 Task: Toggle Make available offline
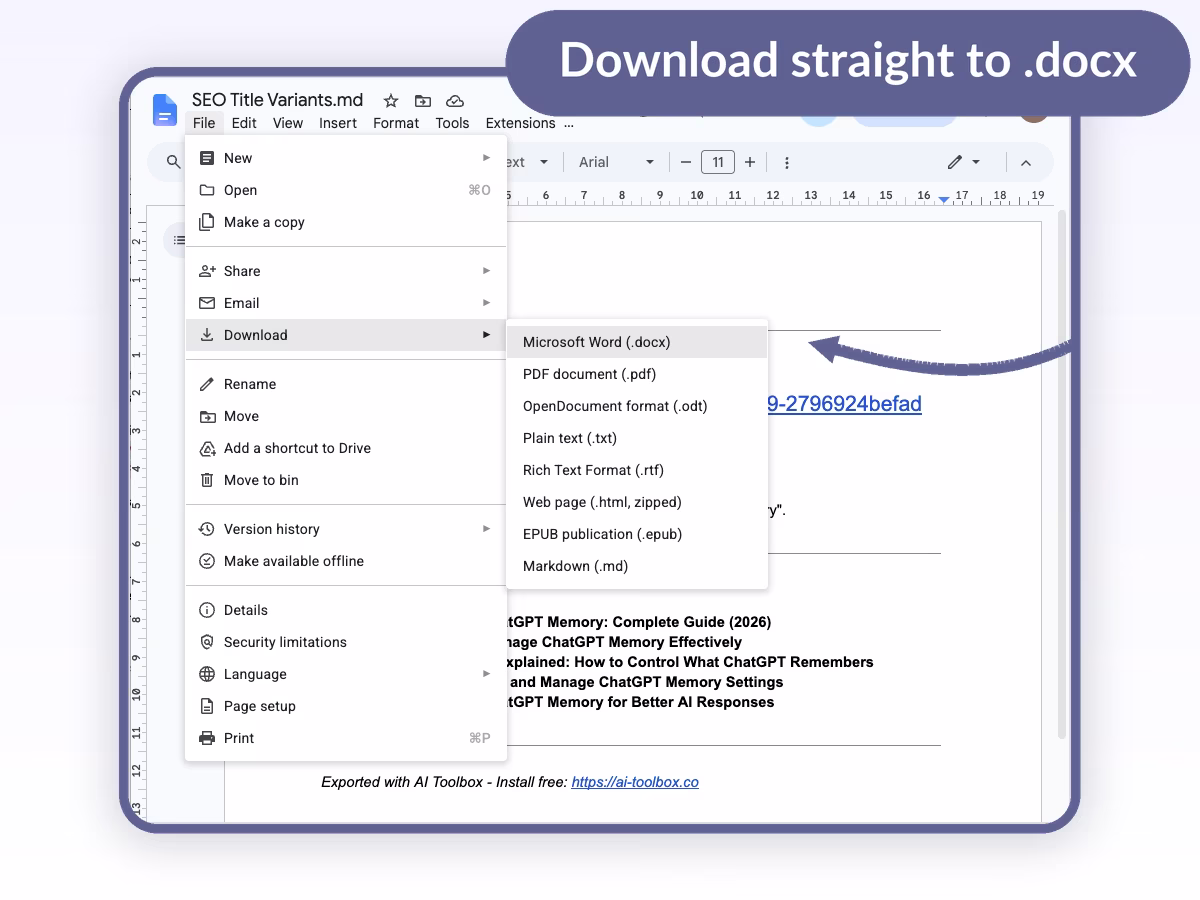[346, 561]
